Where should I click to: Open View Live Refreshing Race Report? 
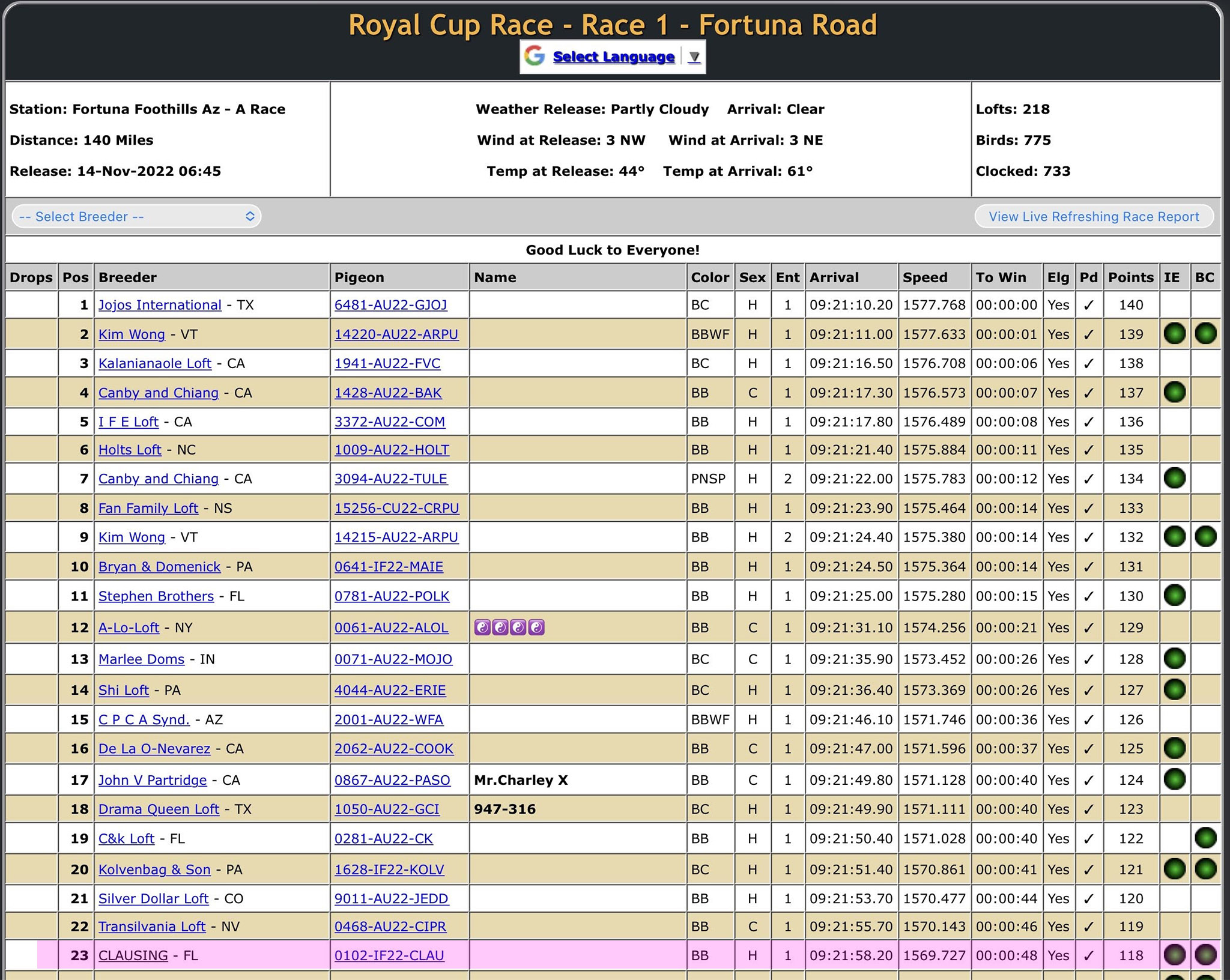(1094, 217)
